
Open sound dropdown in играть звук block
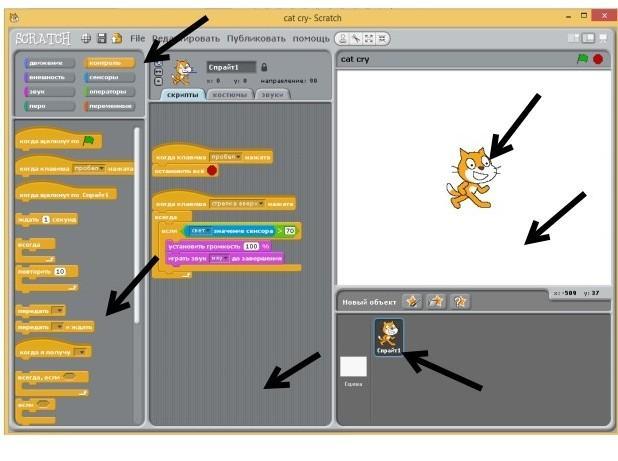(219, 258)
